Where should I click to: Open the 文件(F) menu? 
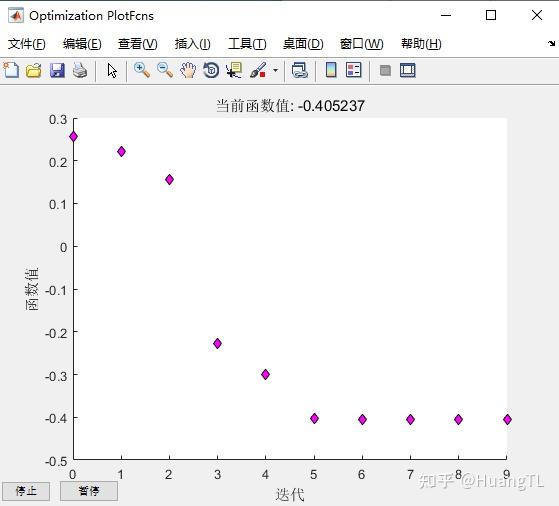(27, 44)
